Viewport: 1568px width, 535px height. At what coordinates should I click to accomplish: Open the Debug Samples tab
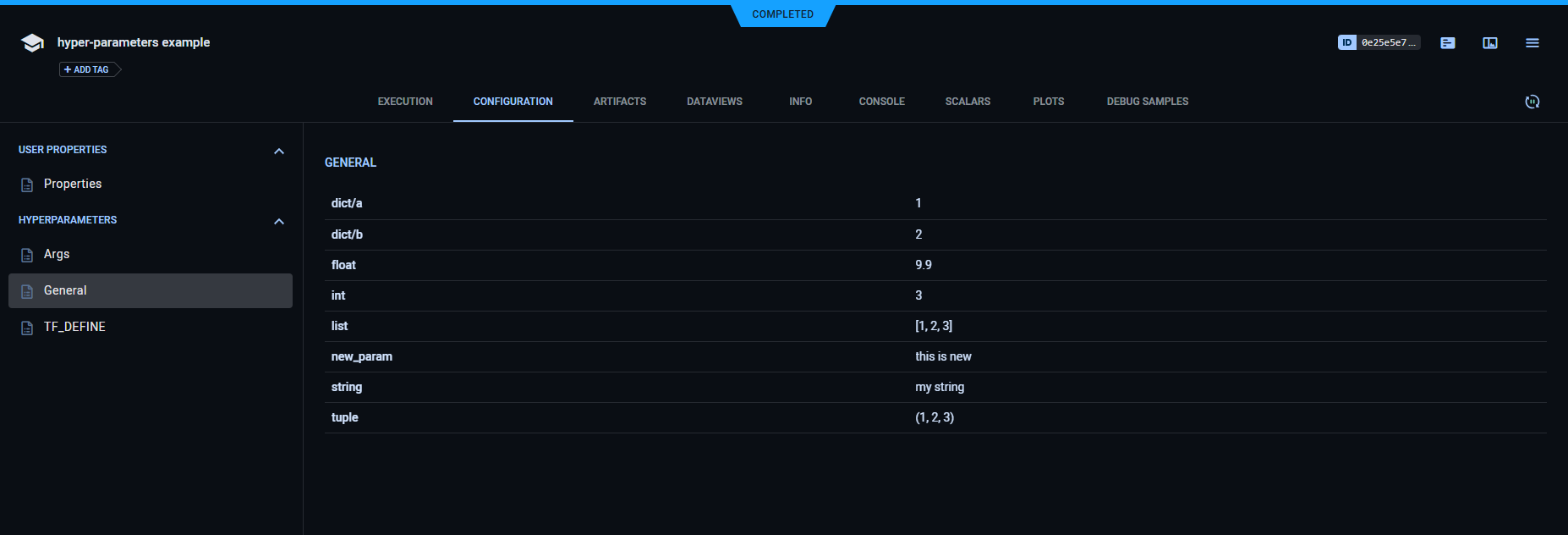pyautogui.click(x=1147, y=102)
